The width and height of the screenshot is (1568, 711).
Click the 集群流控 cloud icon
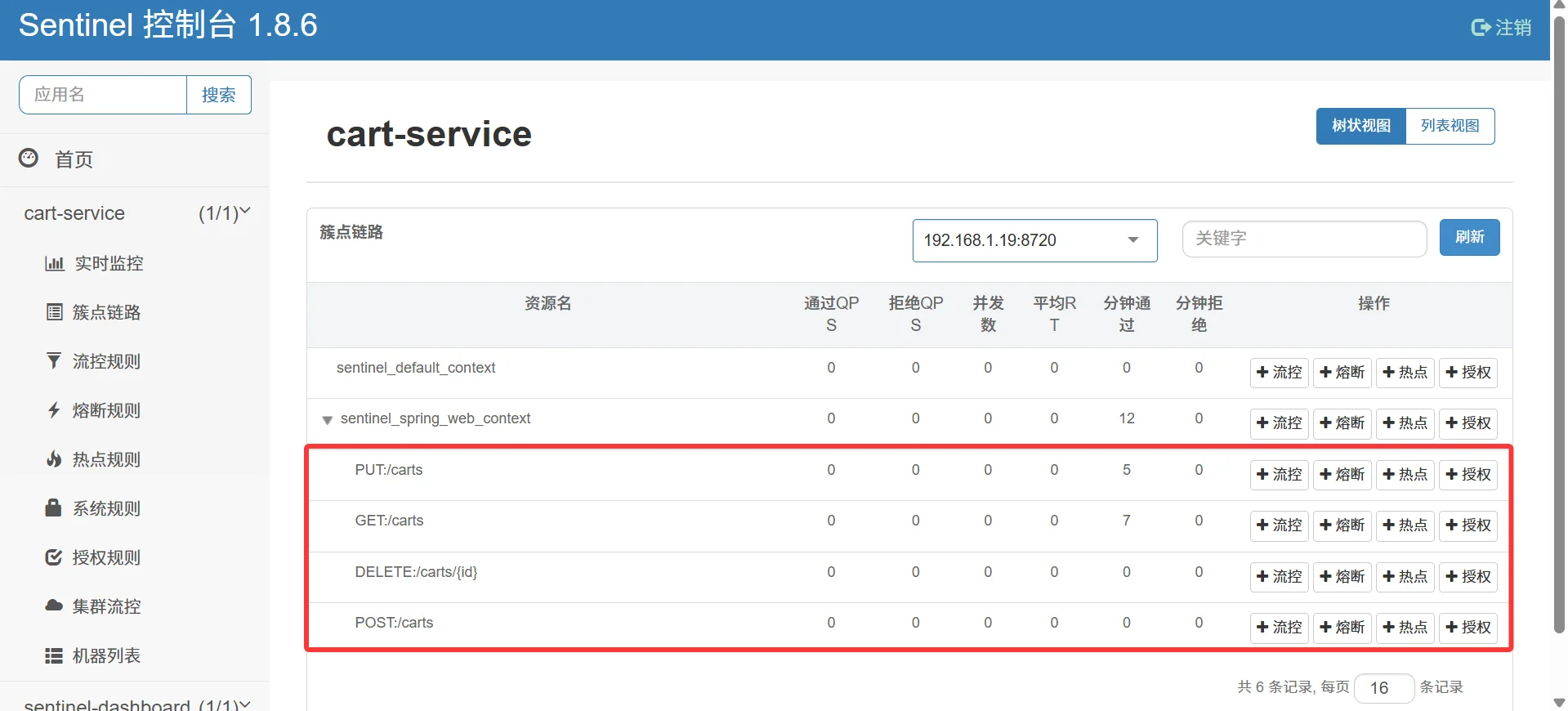[54, 606]
